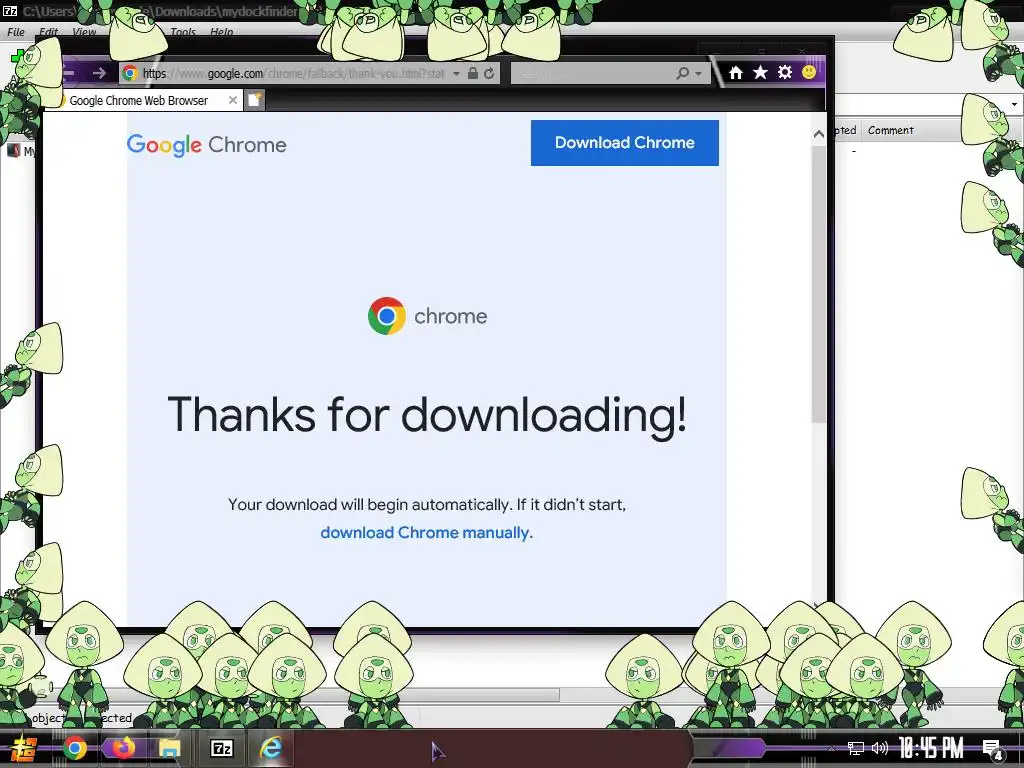Switch to Internet Explorer taskbar button
This screenshot has width=1024, height=768.
click(270, 748)
